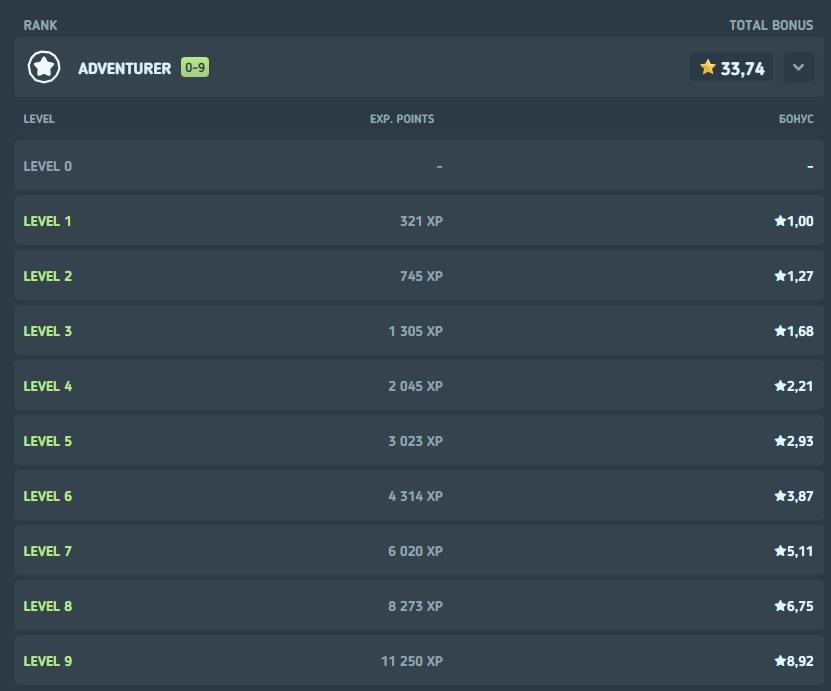Click the LEVEL column header
The image size is (831, 691).
pyautogui.click(x=39, y=119)
